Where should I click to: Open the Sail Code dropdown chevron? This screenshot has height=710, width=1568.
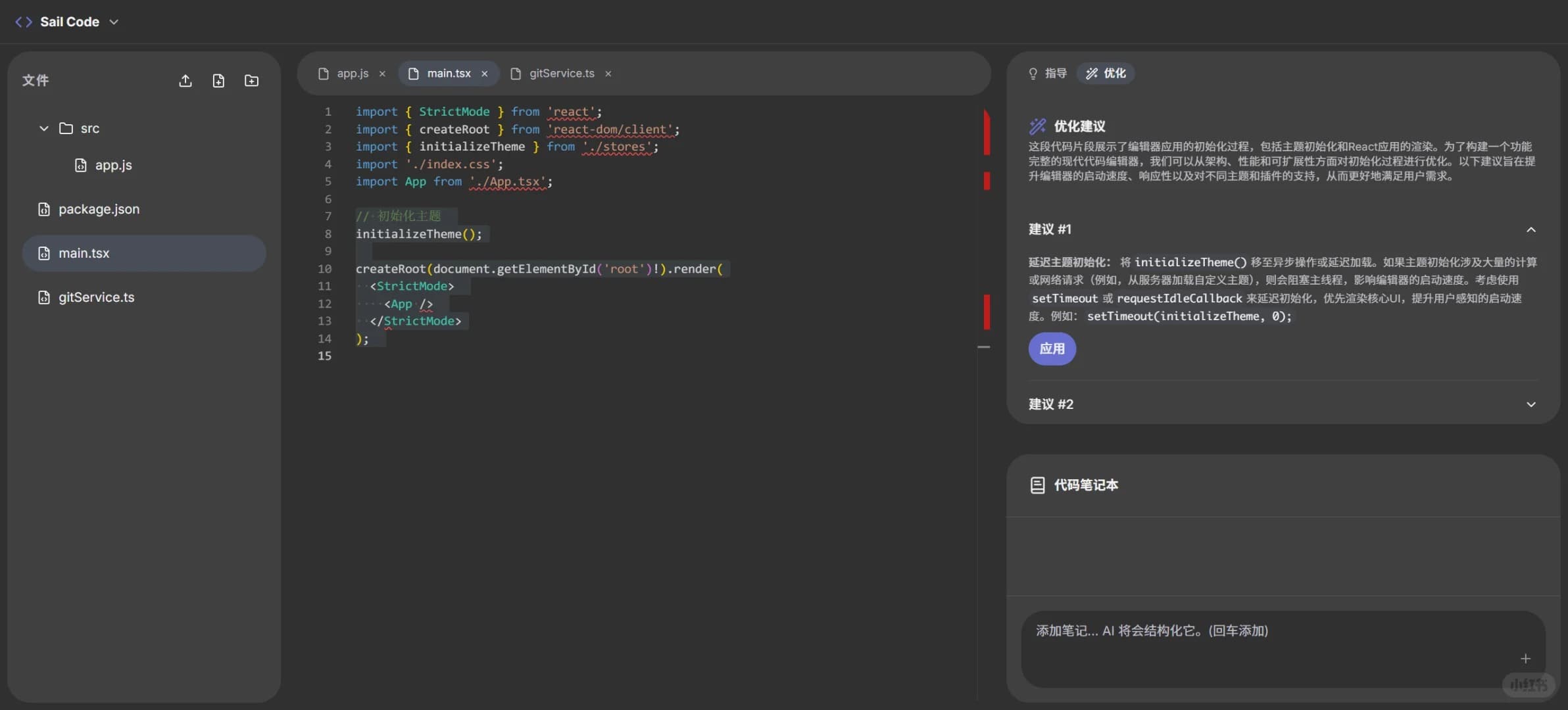(114, 22)
